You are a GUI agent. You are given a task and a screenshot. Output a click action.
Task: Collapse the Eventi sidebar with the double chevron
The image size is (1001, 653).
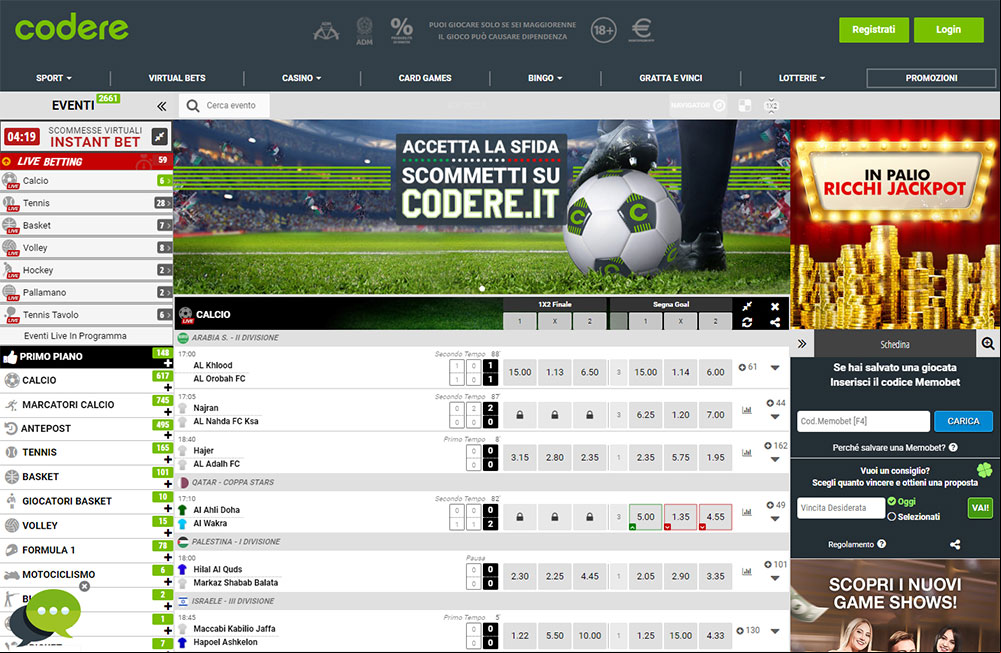click(162, 106)
